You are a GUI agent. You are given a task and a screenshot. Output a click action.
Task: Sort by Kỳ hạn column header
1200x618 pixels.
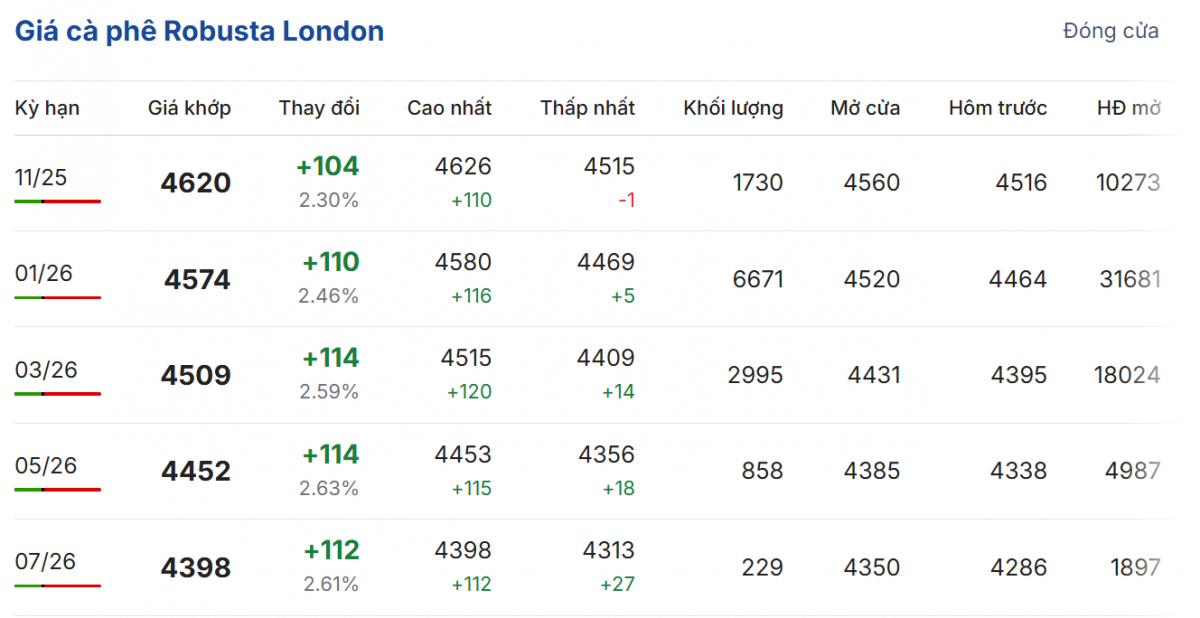coord(47,108)
